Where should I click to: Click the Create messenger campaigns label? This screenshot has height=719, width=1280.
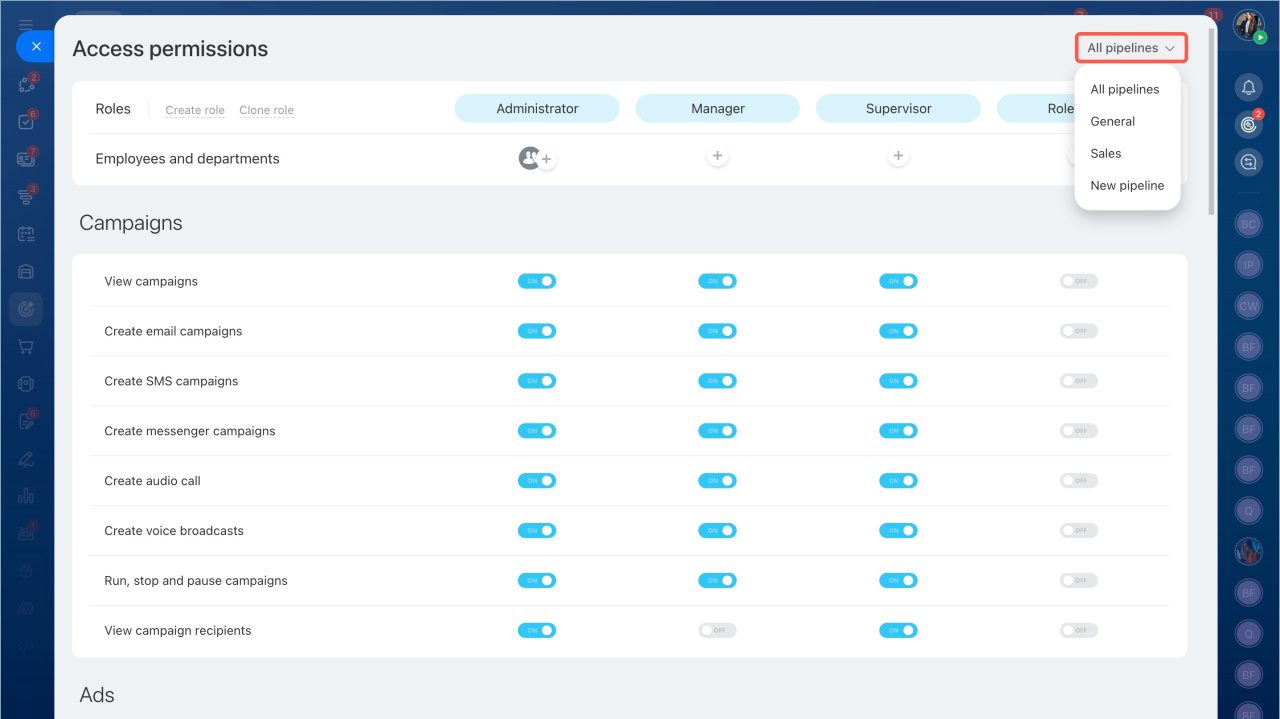[190, 431]
